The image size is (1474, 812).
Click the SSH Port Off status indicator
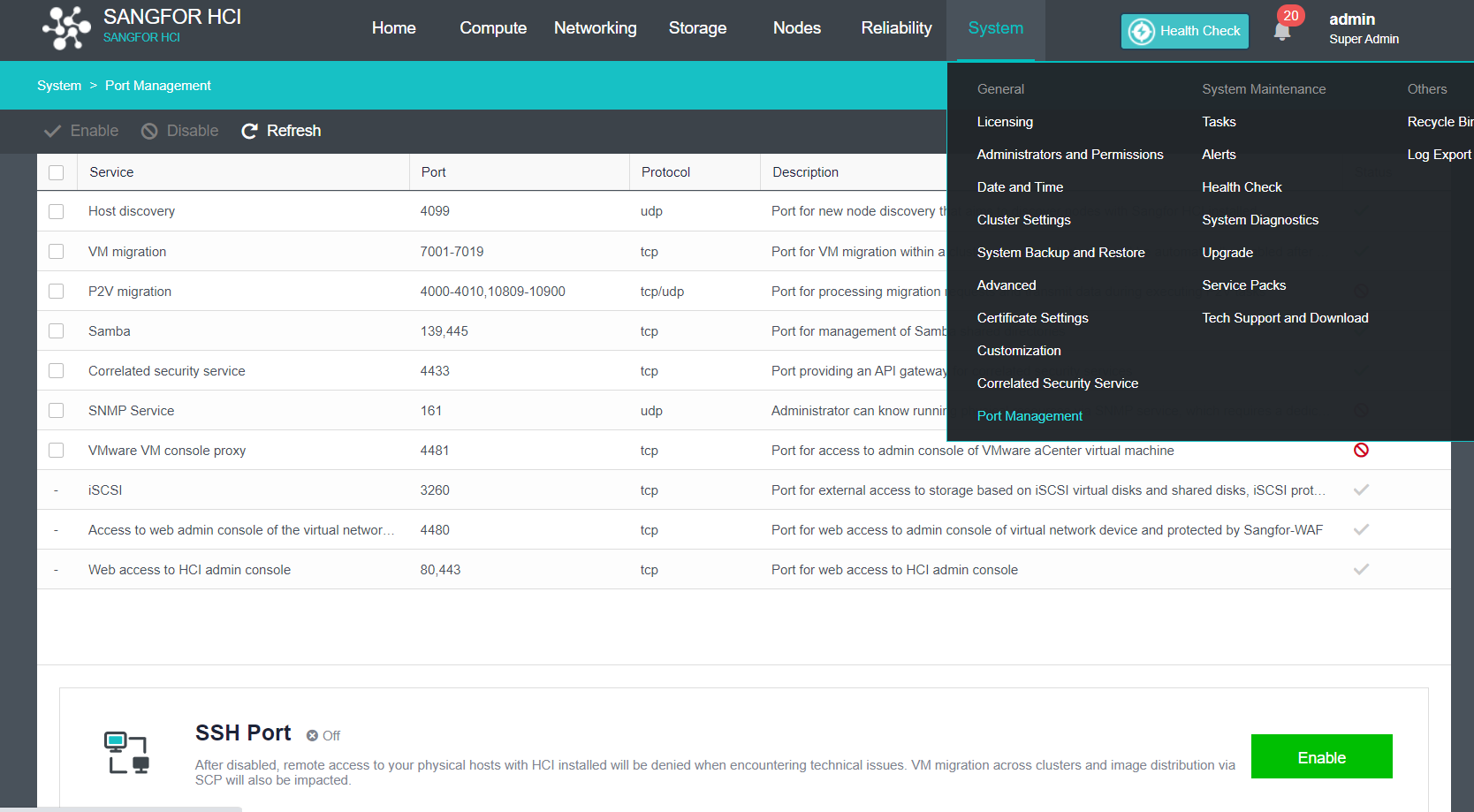(x=323, y=736)
